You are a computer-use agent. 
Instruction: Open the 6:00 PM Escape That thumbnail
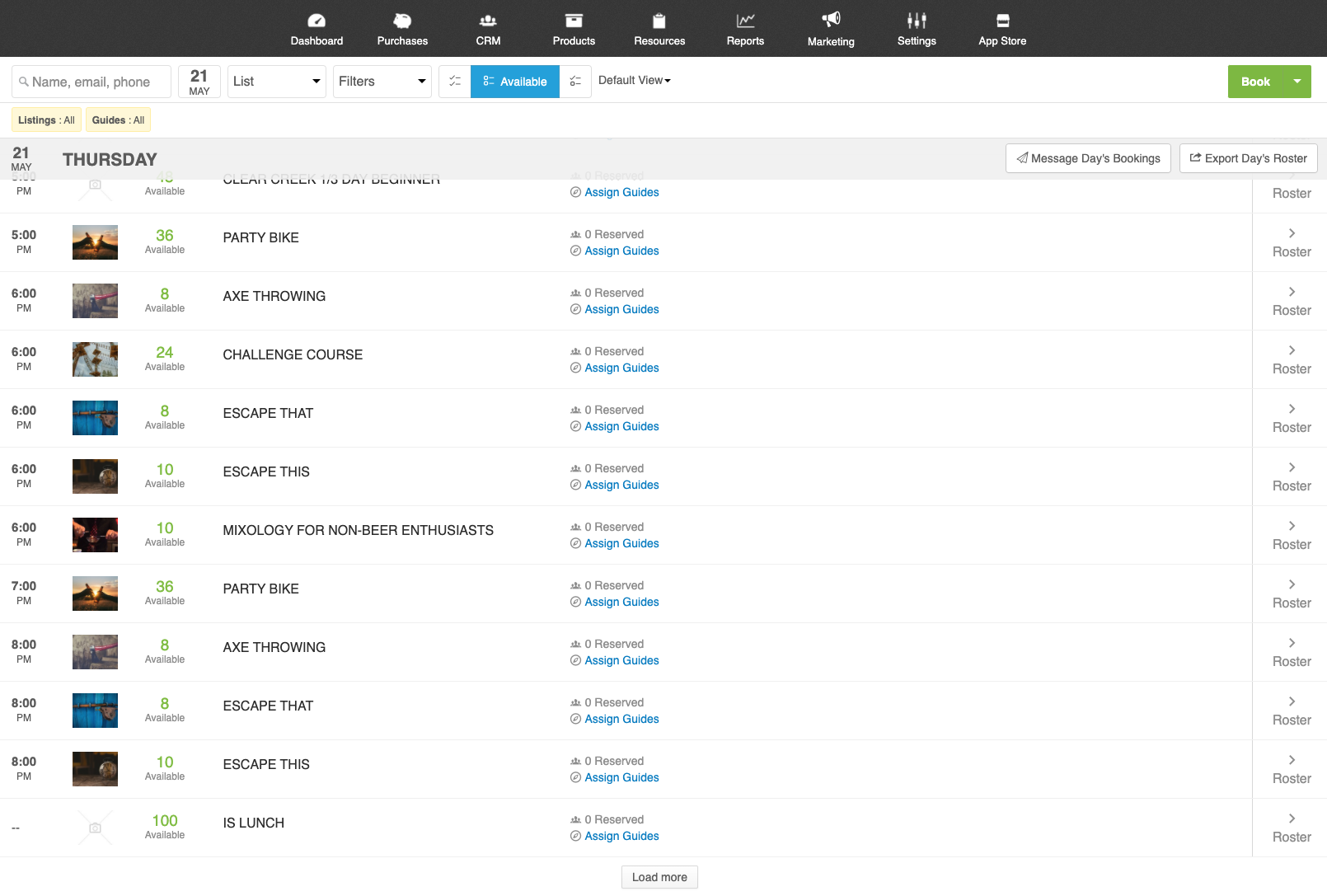95,418
